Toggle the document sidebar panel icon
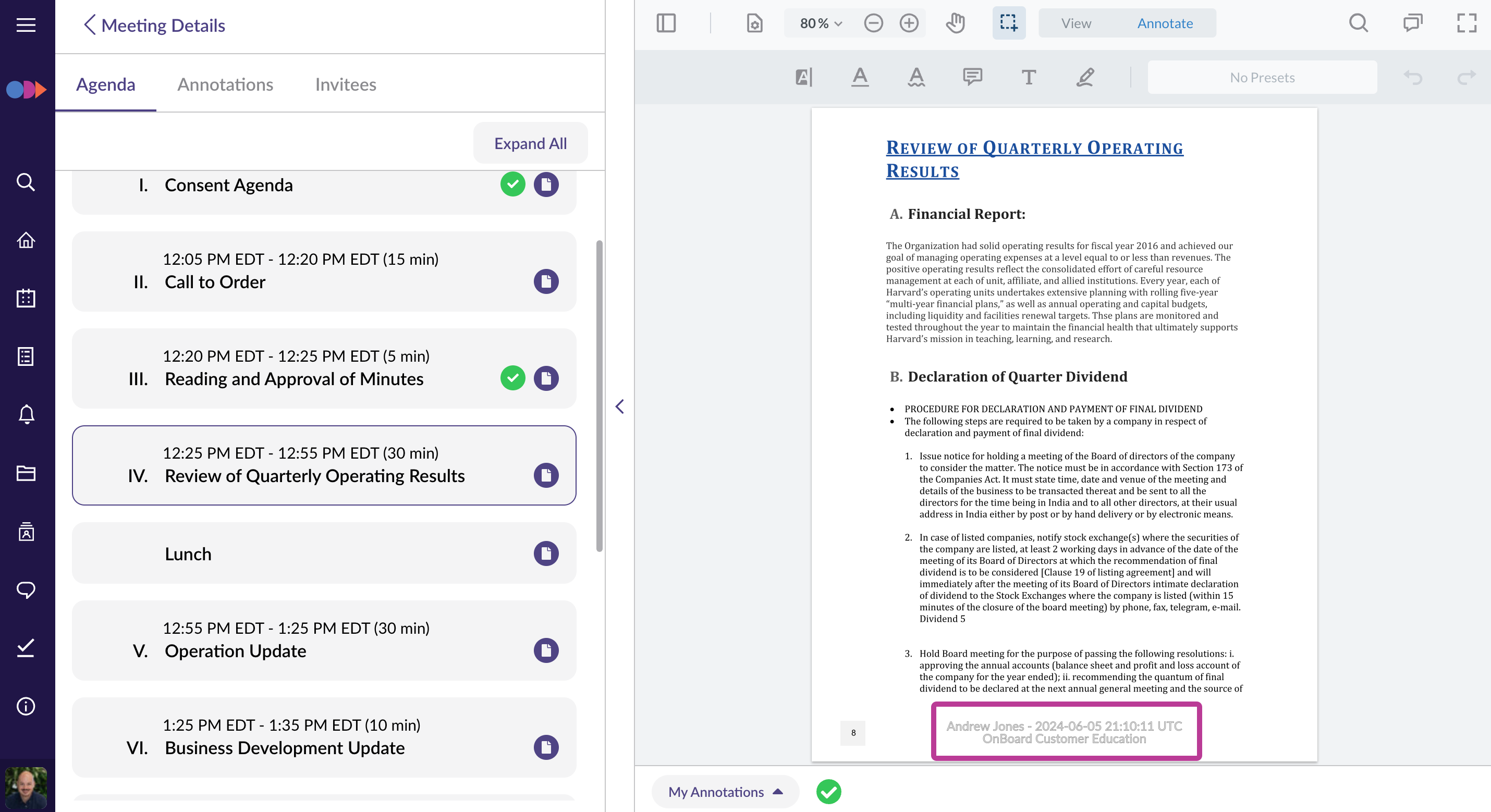 pos(666,23)
